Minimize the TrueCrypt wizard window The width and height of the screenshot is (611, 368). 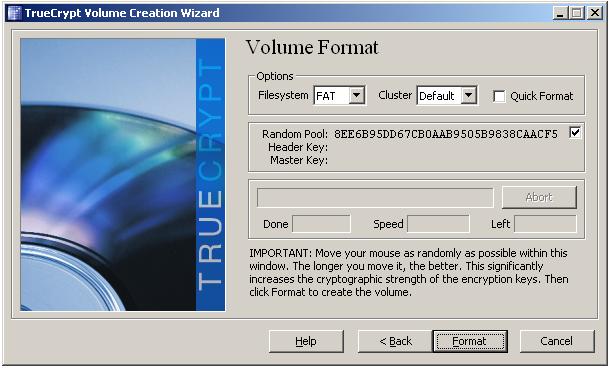[560, 13]
